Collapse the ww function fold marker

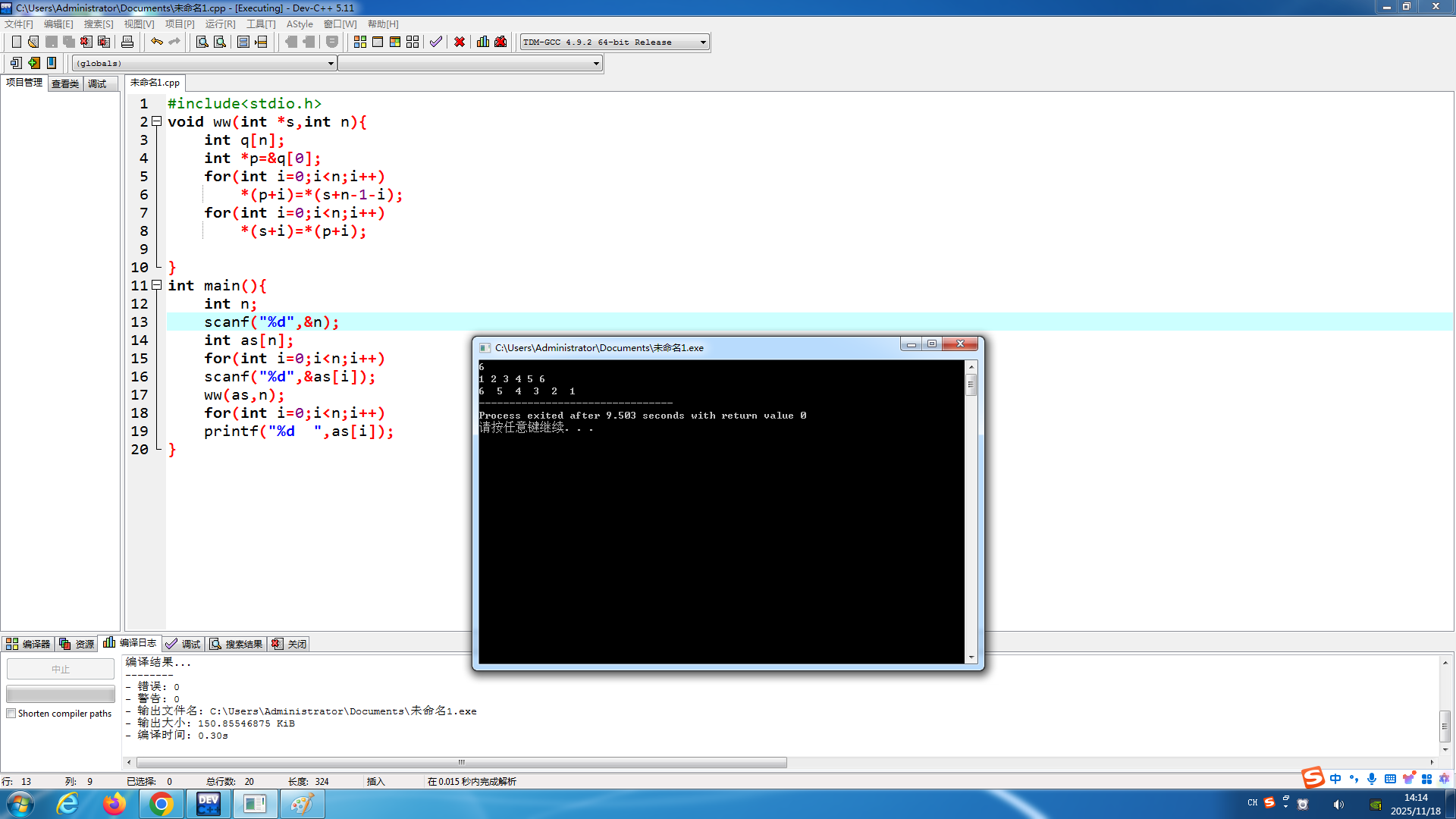tap(157, 121)
